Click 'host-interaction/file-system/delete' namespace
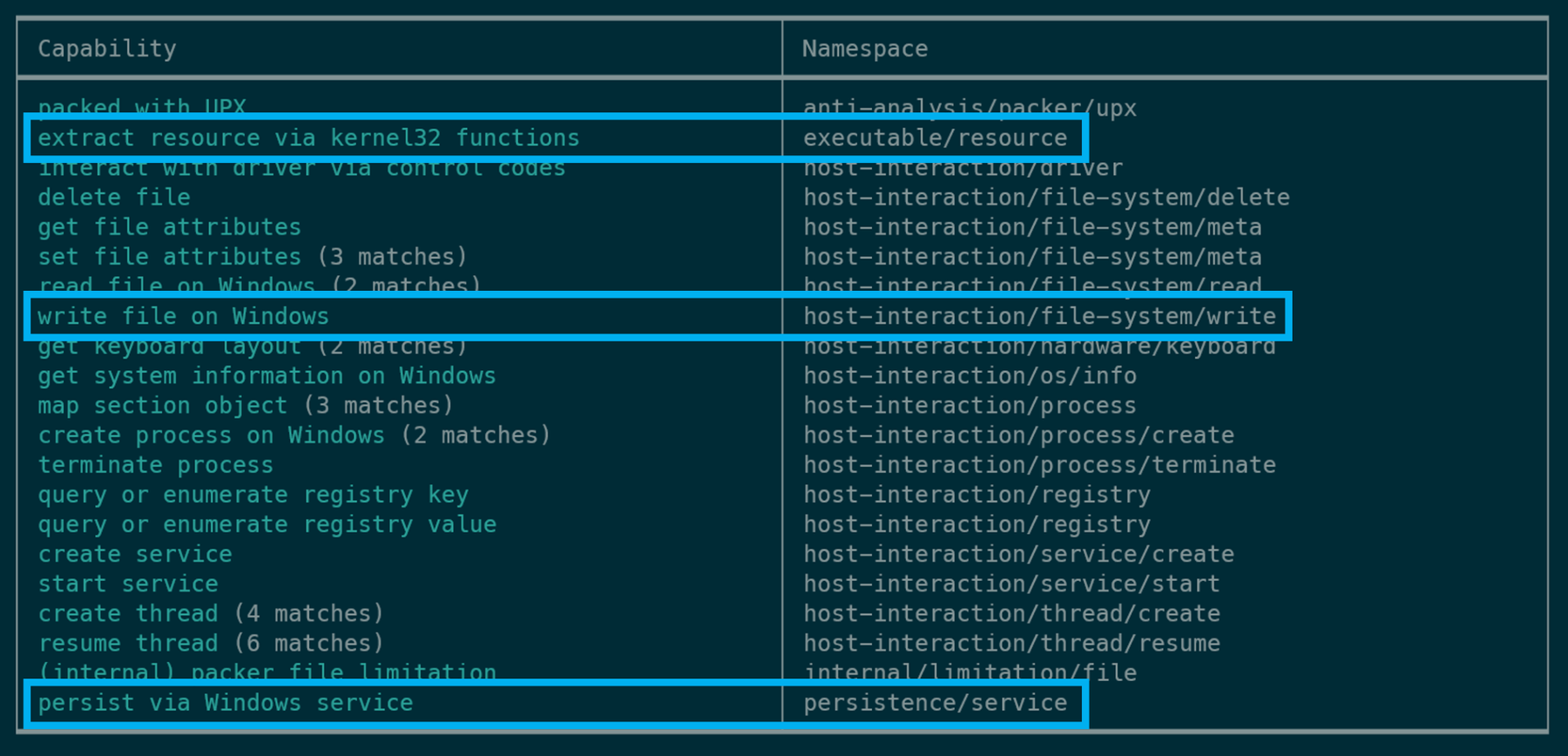 [1046, 198]
